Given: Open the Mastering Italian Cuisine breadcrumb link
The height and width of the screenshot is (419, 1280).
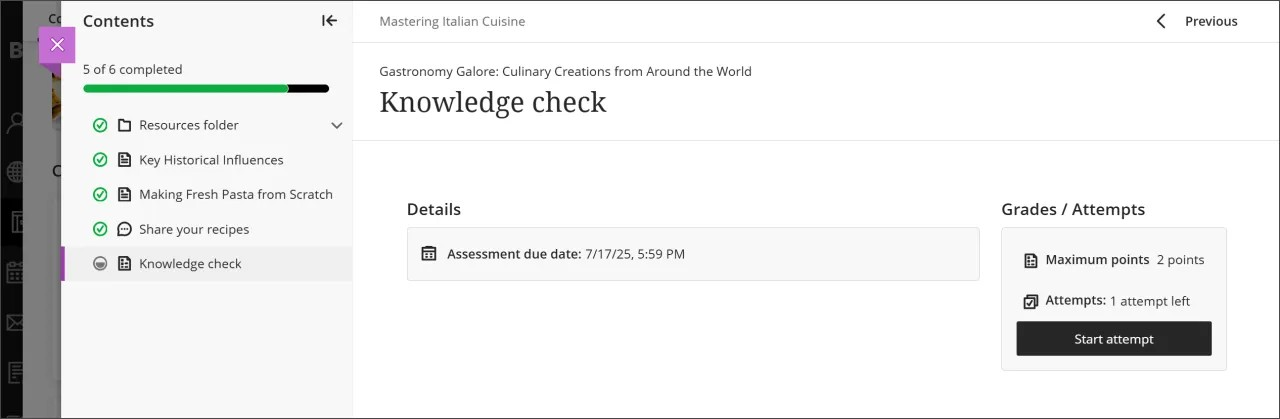Looking at the screenshot, I should pyautogui.click(x=452, y=22).
